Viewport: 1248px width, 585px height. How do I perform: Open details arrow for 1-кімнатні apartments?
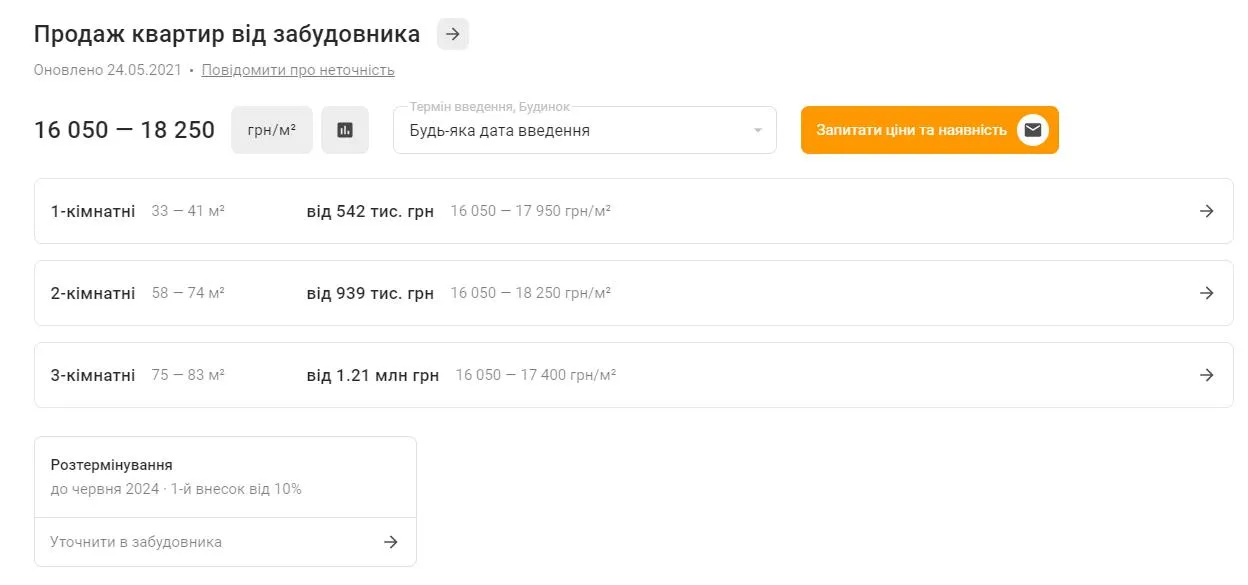coord(1204,211)
